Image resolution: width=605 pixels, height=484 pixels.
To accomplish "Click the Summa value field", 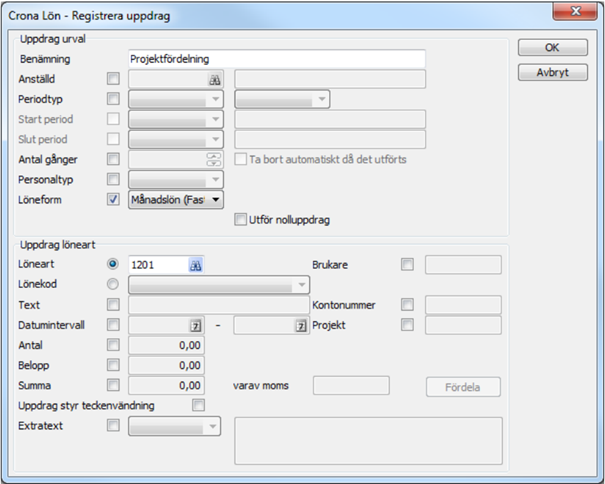I will (166, 386).
